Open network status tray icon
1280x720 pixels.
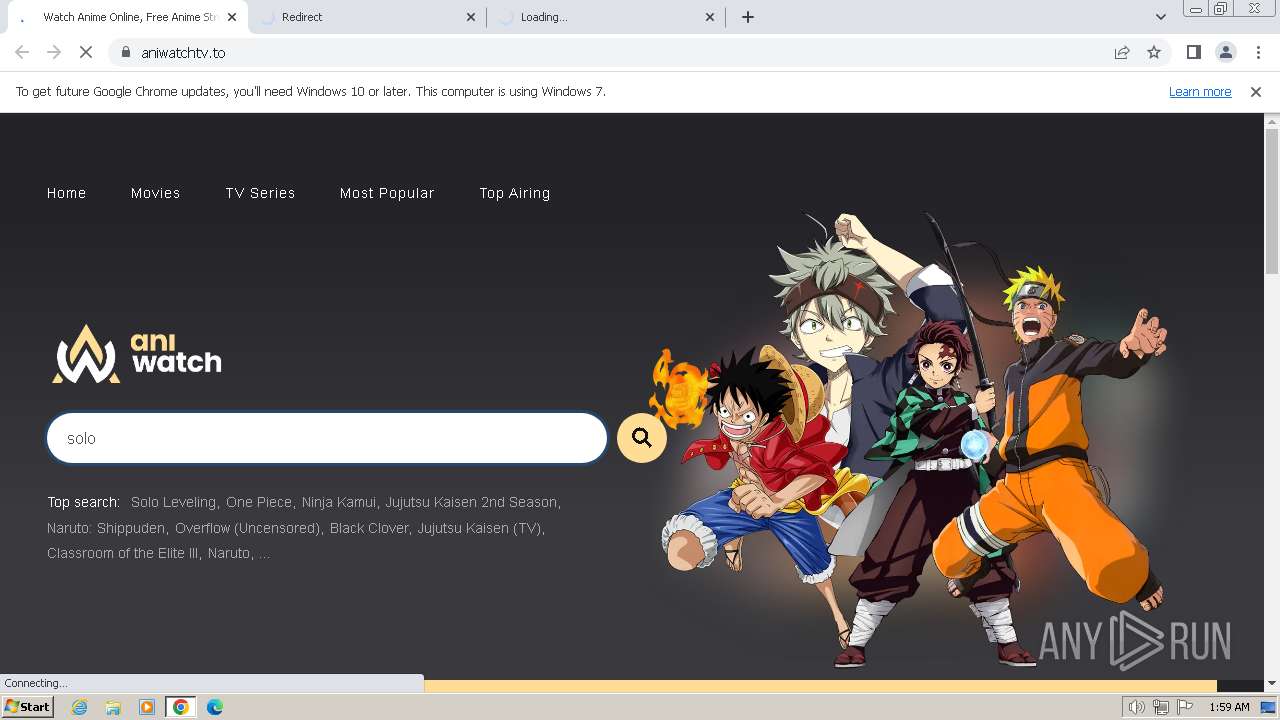tap(1161, 707)
